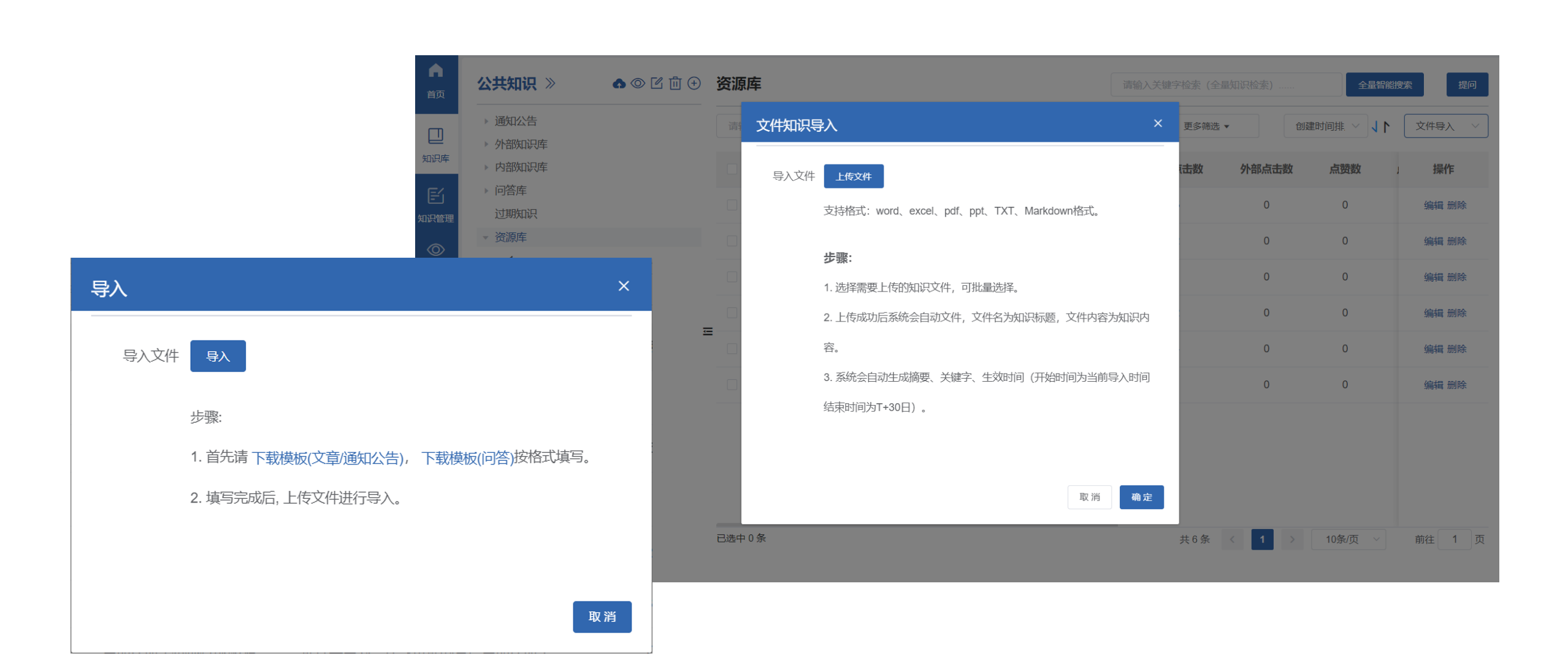This screenshot has height=667, width=1568.
Task: Go to previous page arrow in pagination
Action: tap(1231, 539)
